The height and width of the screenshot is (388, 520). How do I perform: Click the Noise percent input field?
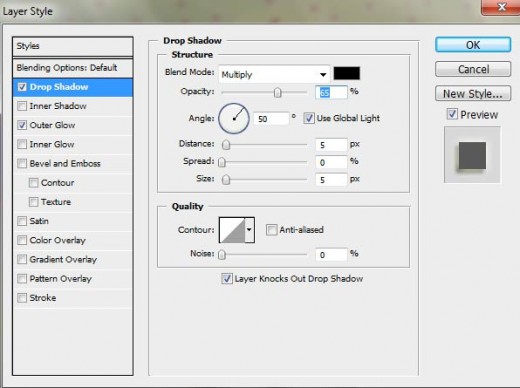pyautogui.click(x=331, y=255)
